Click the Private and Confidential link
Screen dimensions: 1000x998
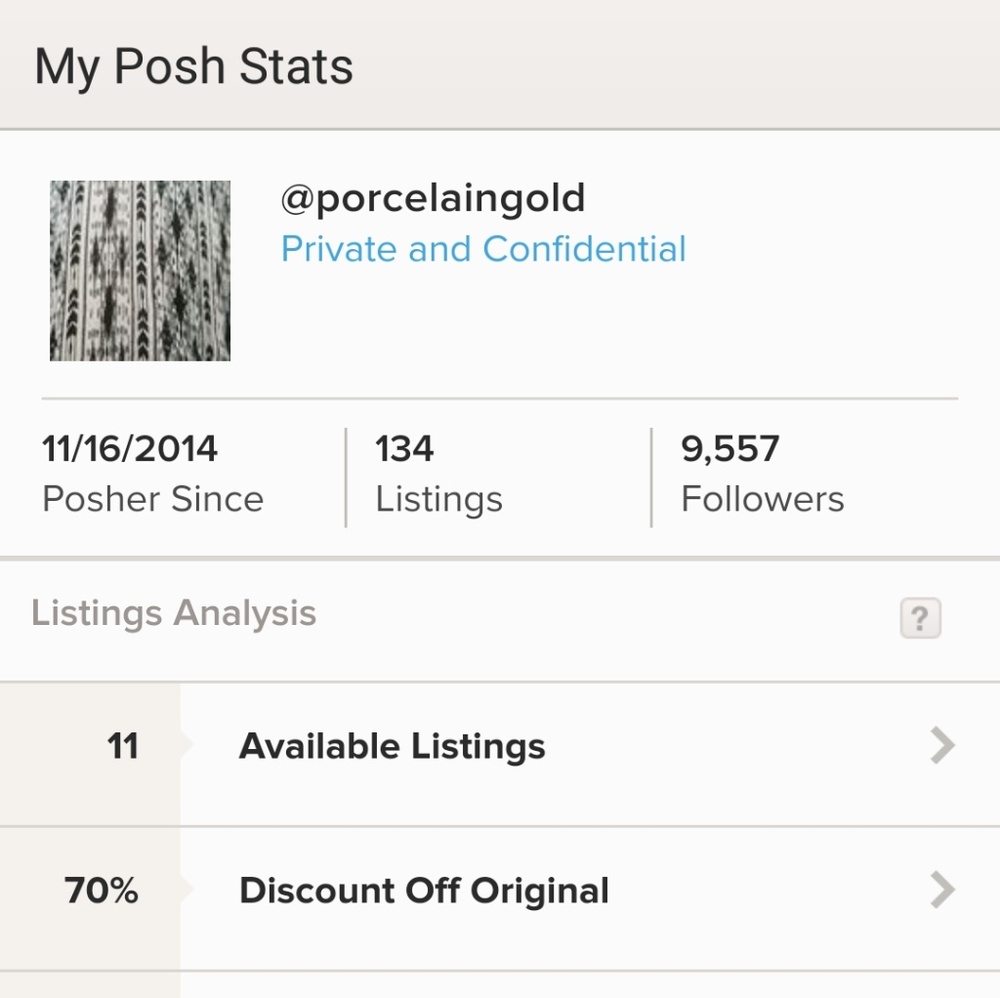(x=484, y=249)
